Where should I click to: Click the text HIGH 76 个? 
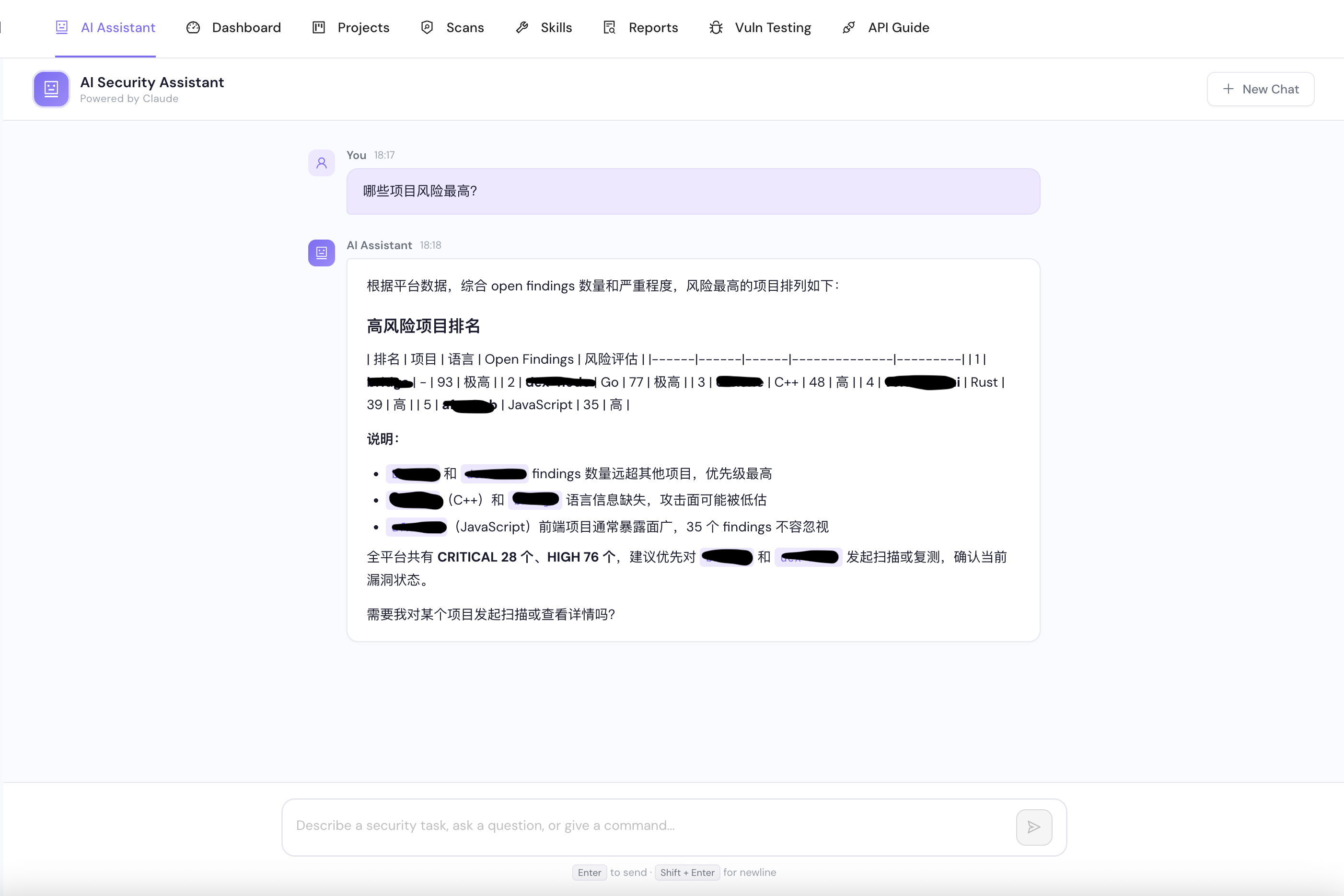(x=581, y=557)
